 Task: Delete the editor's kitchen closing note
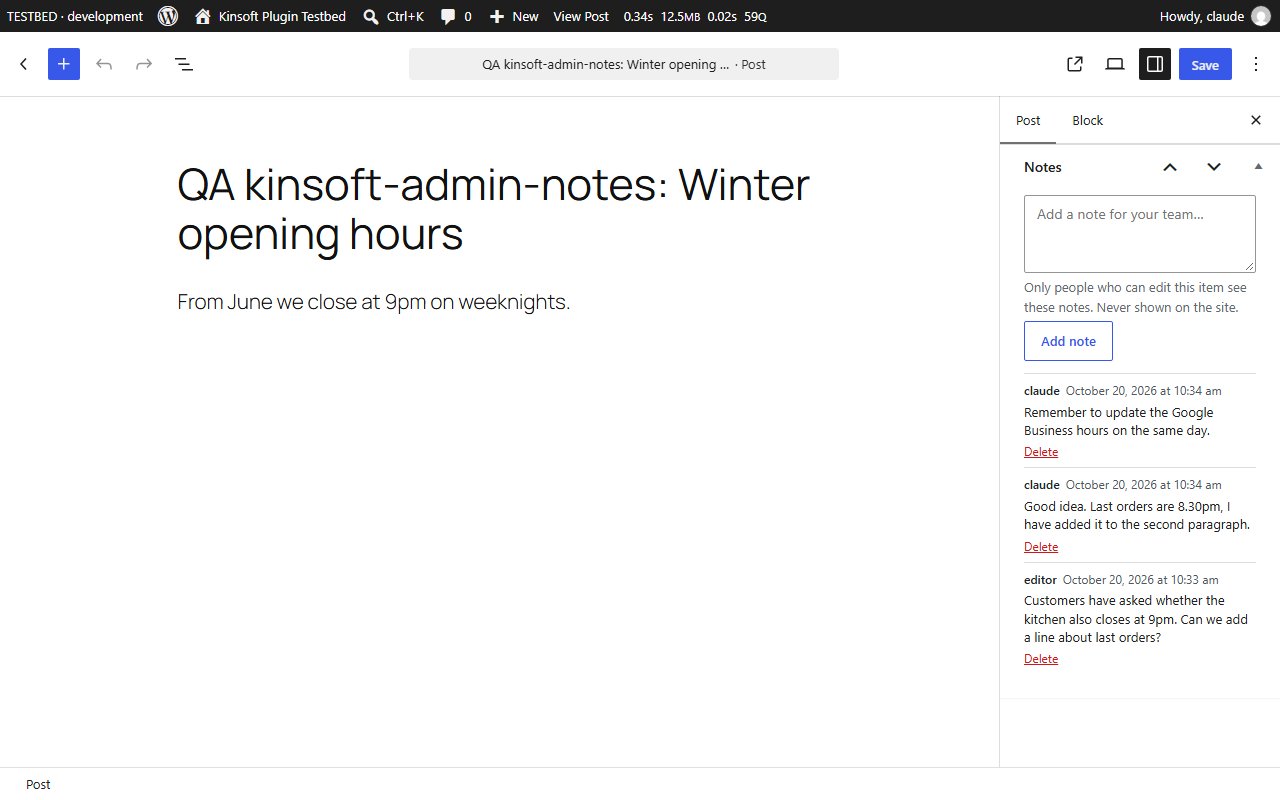click(1041, 659)
